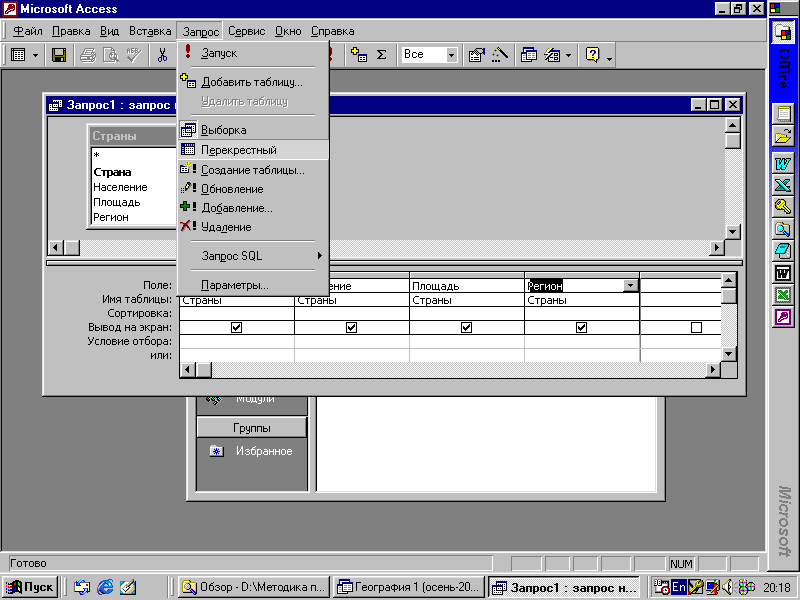Choose Перекрестный query type
Screen dimensions: 800x600
[253, 150]
